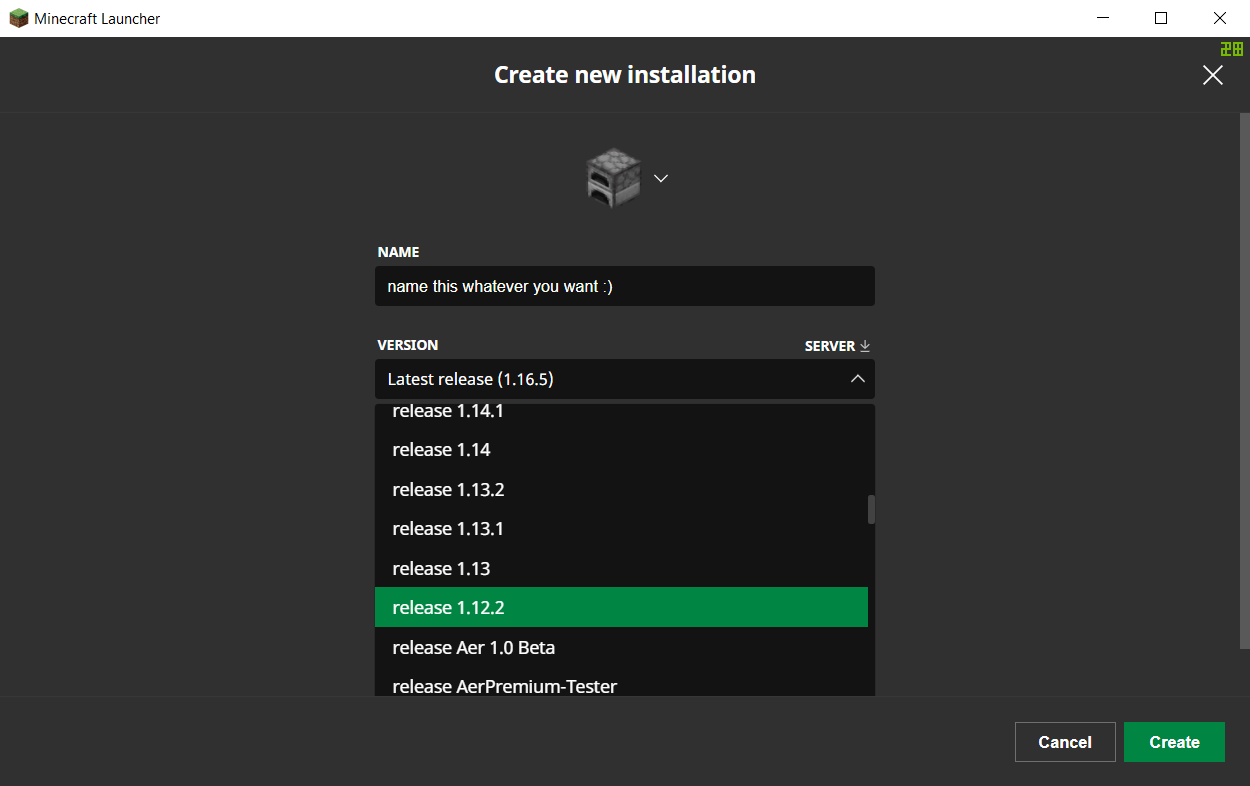Viewport: 1250px width, 786px height.
Task: Click the Cancel button
Action: coord(1065,742)
